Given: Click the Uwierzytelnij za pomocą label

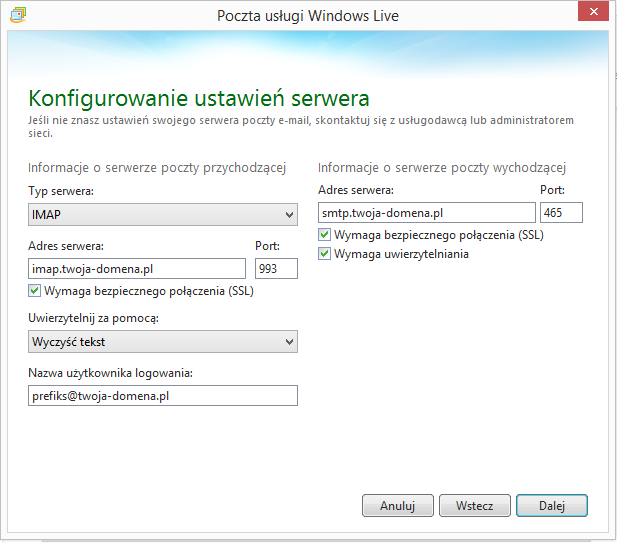Looking at the screenshot, I should [x=94, y=318].
